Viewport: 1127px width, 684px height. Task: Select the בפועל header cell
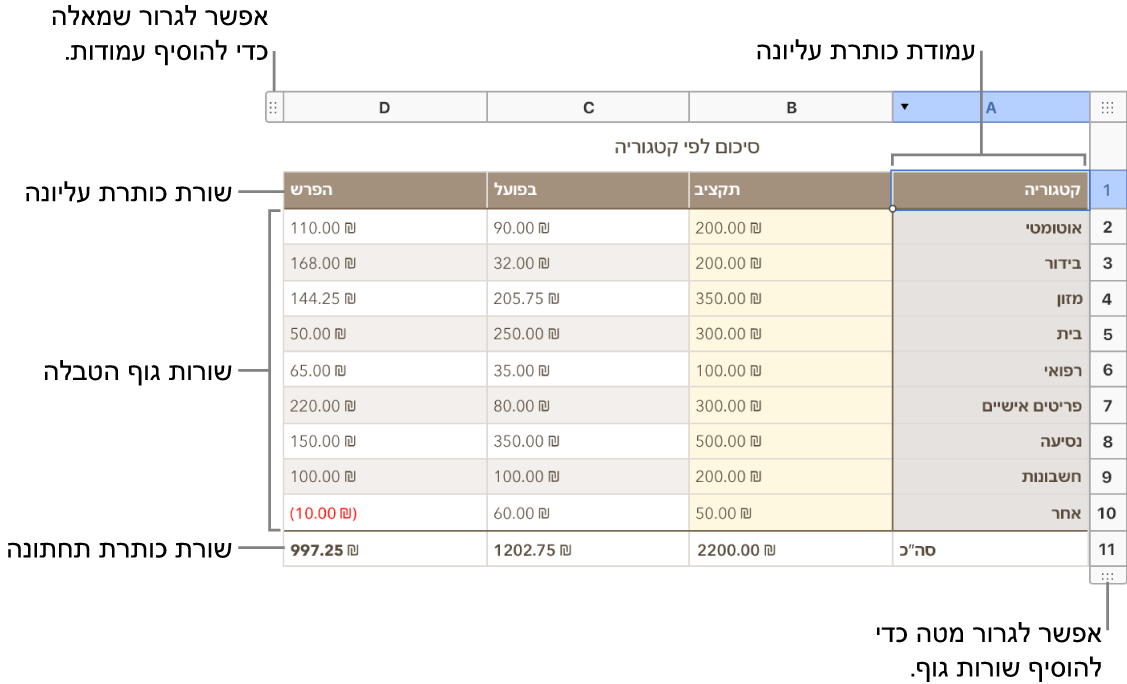click(x=588, y=190)
